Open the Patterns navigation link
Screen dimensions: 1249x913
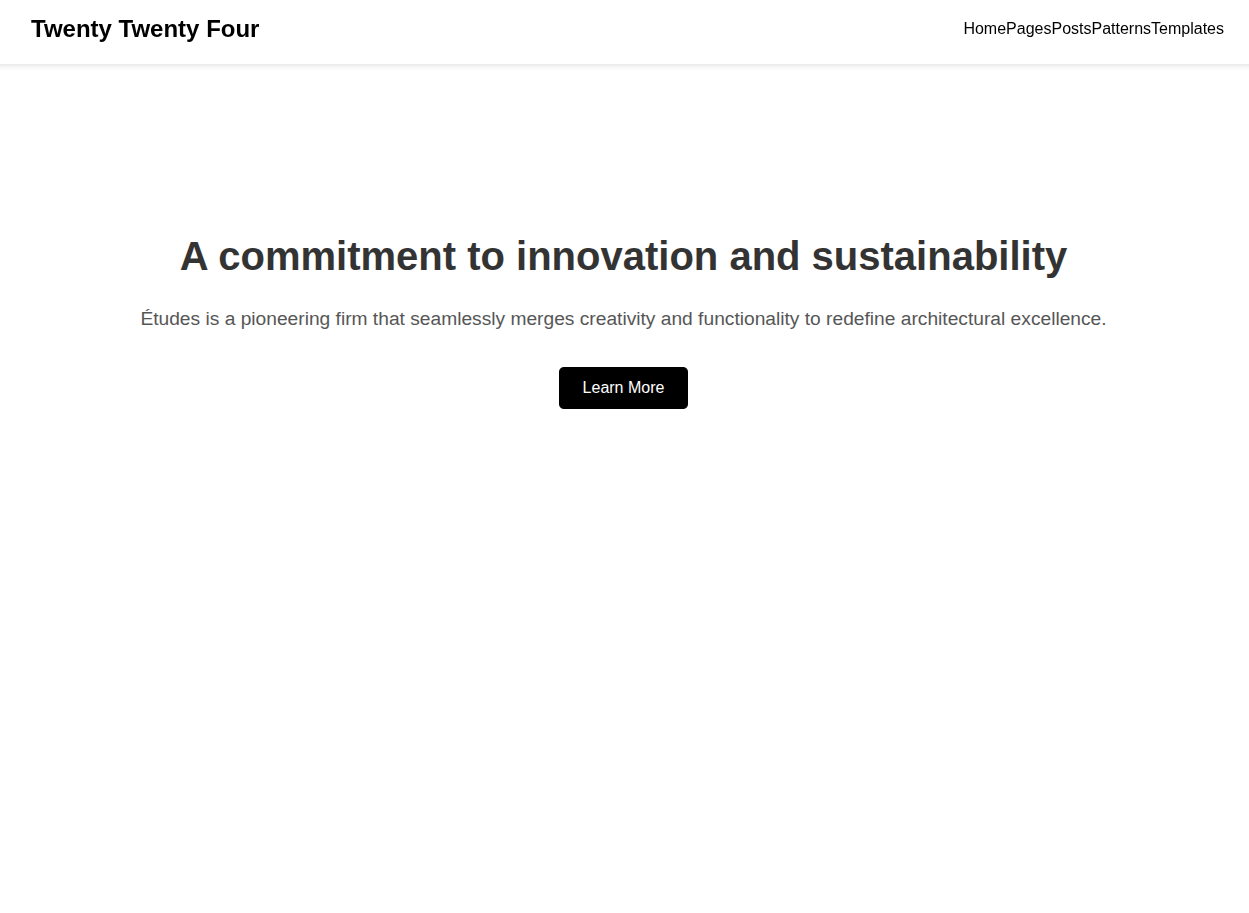pyautogui.click(x=1121, y=29)
